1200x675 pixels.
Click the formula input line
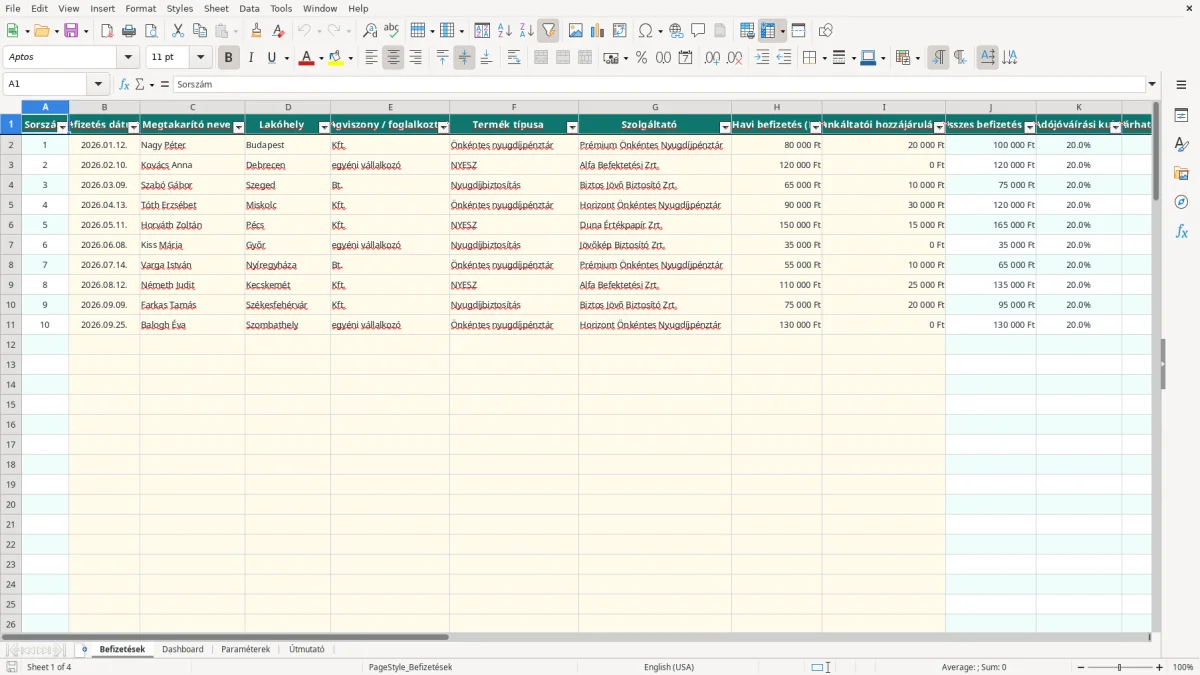pyautogui.click(x=658, y=85)
